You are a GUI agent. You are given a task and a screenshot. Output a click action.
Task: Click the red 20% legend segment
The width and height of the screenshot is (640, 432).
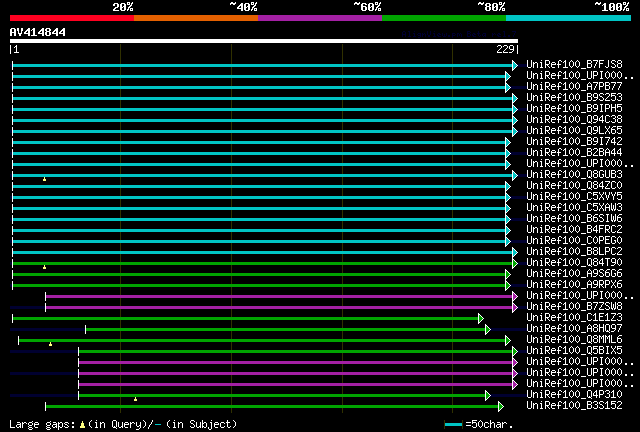(x=72, y=18)
